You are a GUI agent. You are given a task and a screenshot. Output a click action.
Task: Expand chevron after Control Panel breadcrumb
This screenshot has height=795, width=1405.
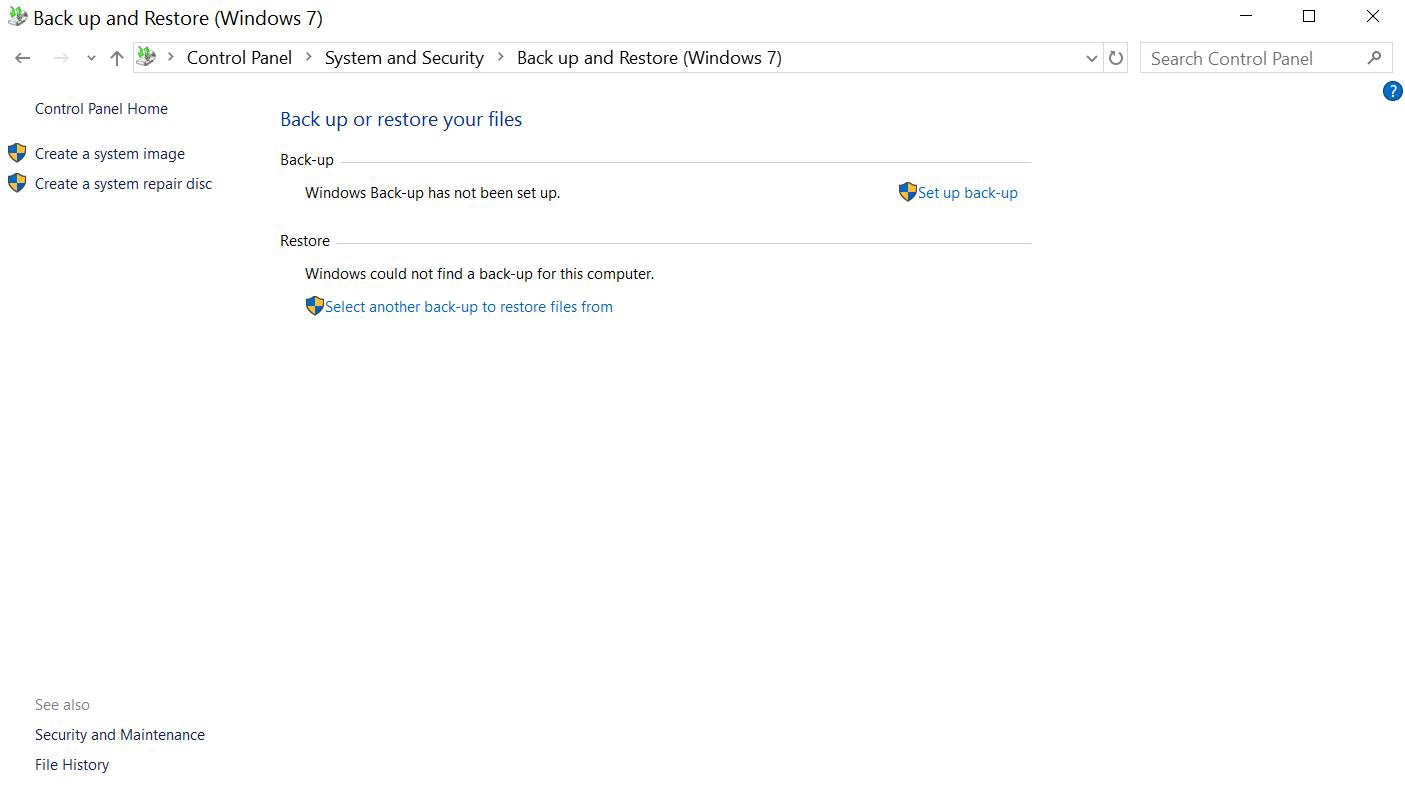click(309, 58)
